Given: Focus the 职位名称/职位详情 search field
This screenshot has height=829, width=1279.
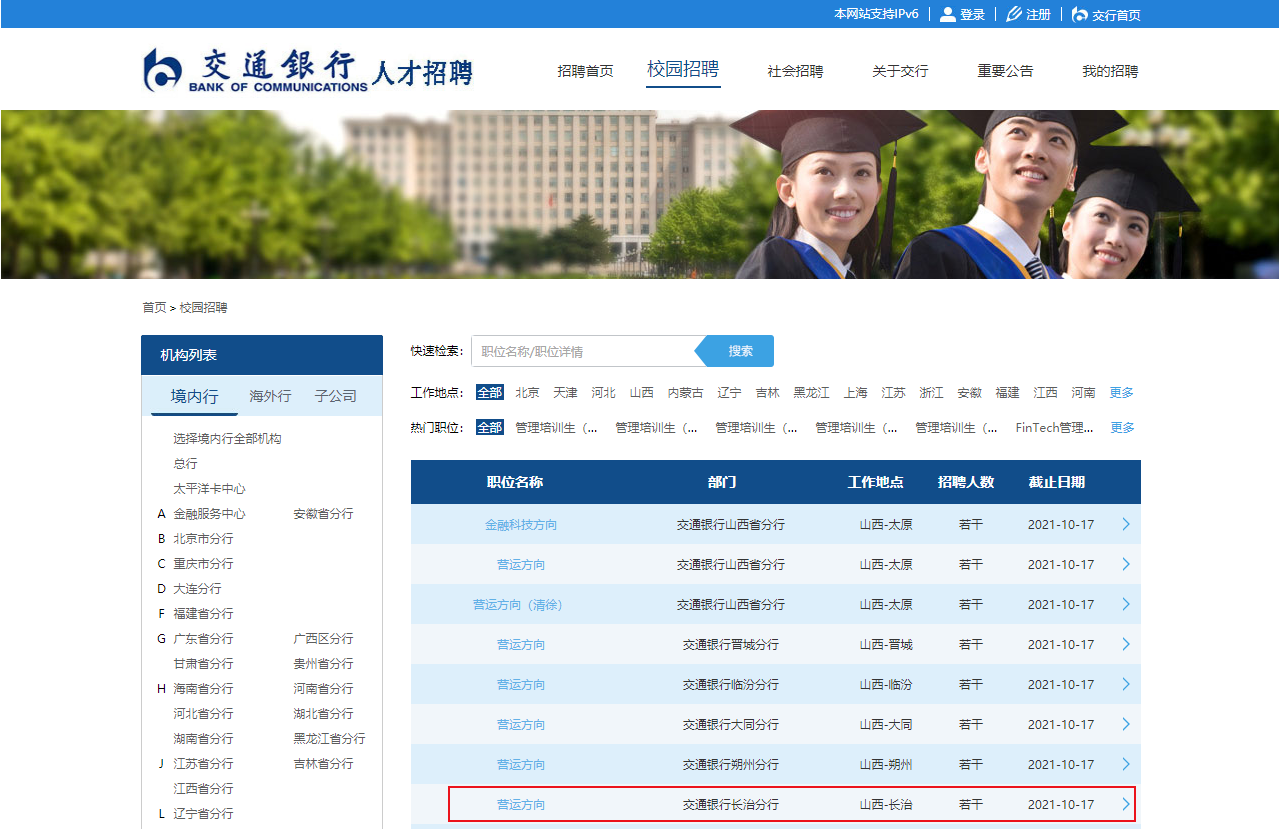Looking at the screenshot, I should pos(584,351).
